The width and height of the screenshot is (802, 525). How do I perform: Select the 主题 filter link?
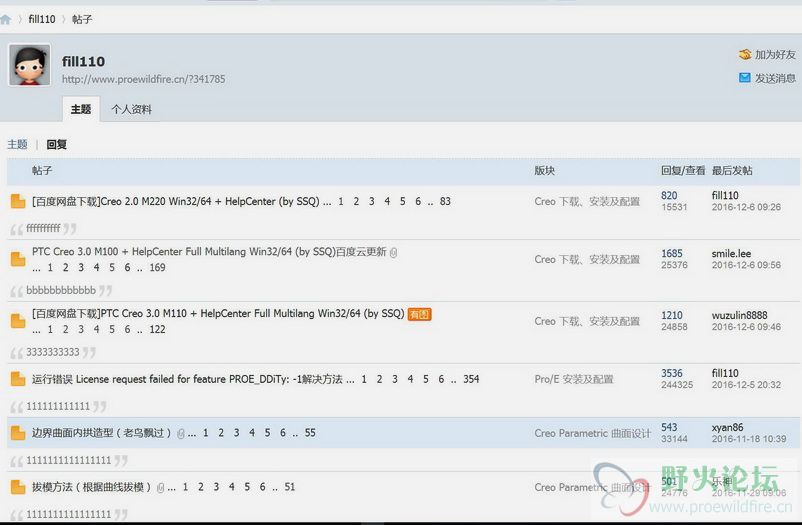point(17,144)
